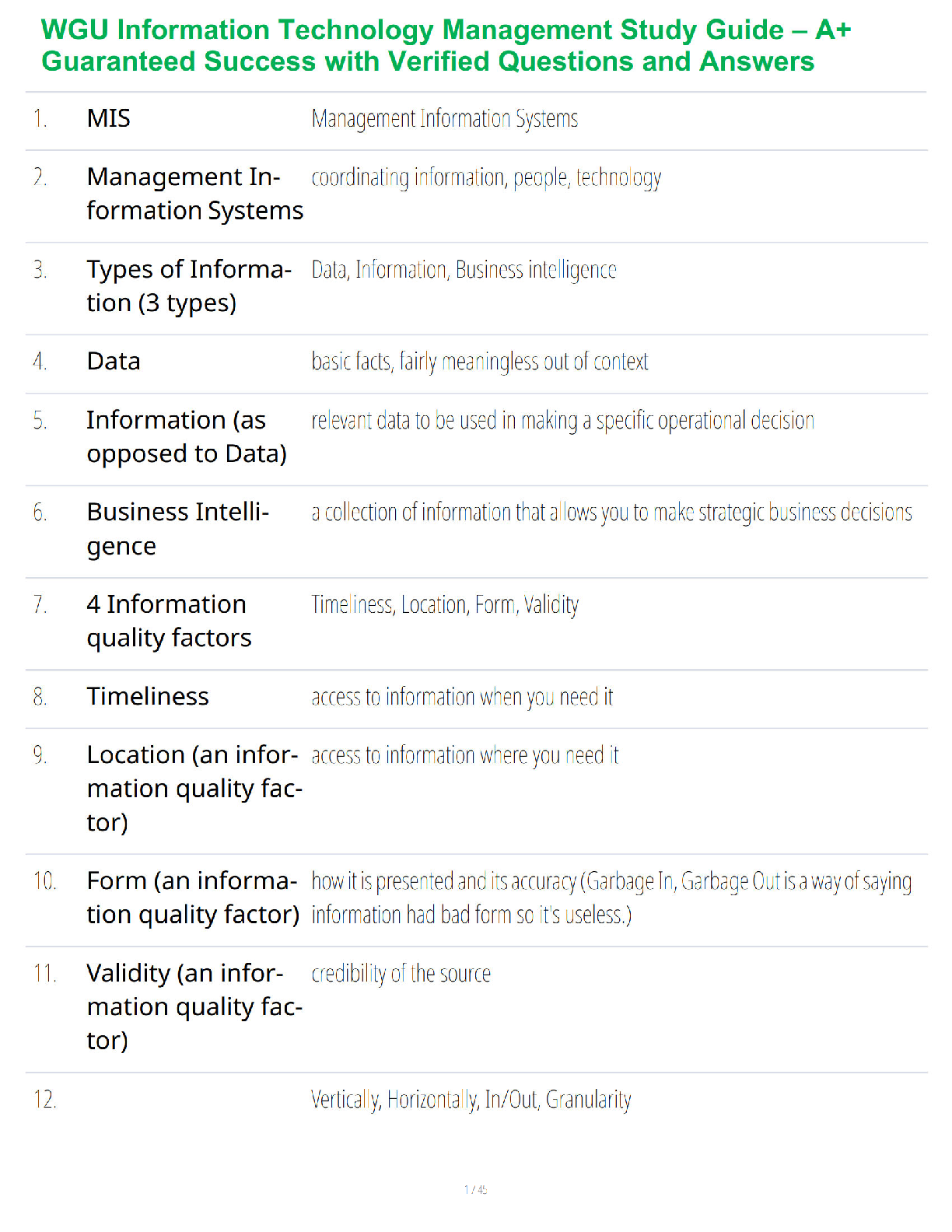Click the term "Data" in row 4
Screen dimensions: 952x1232
click(x=114, y=362)
